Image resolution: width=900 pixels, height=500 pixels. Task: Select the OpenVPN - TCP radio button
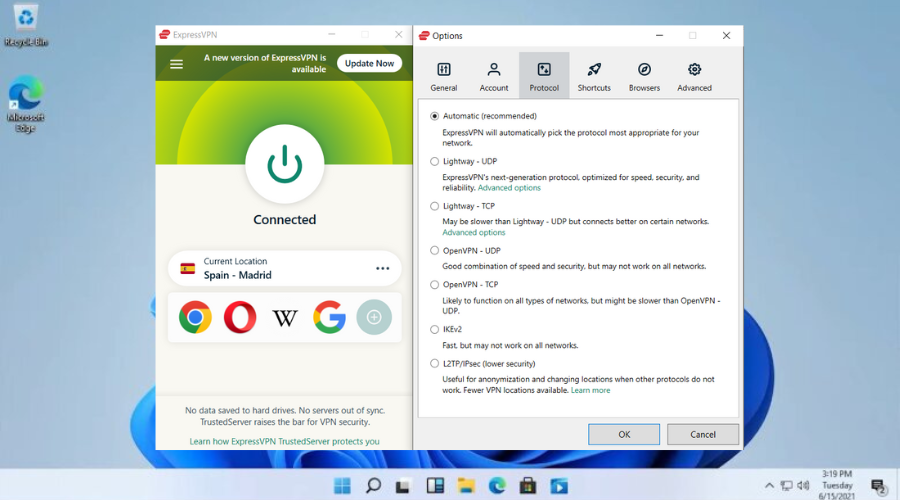(435, 284)
